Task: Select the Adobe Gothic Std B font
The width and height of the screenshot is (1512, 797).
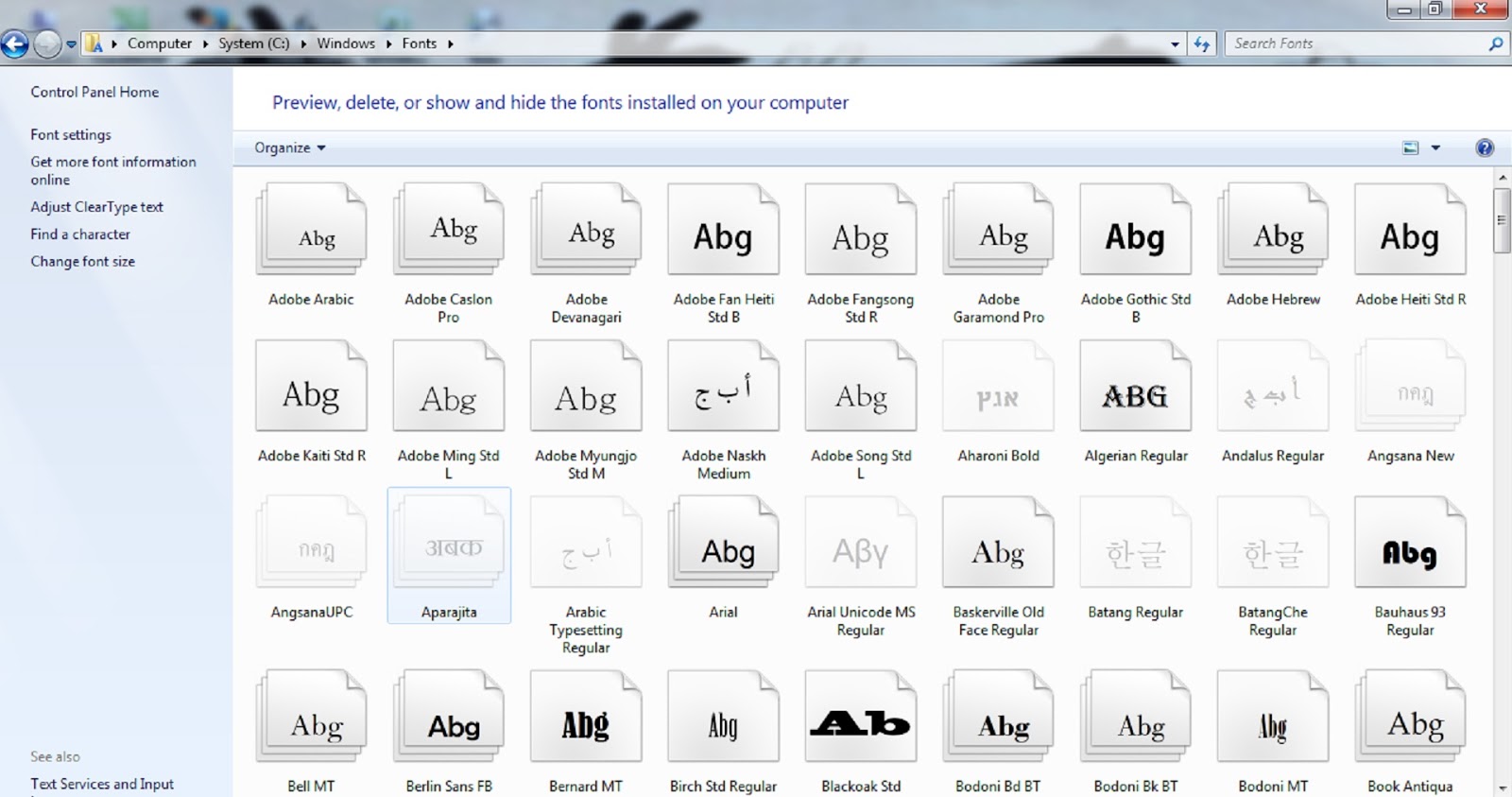Action: 1136,230
